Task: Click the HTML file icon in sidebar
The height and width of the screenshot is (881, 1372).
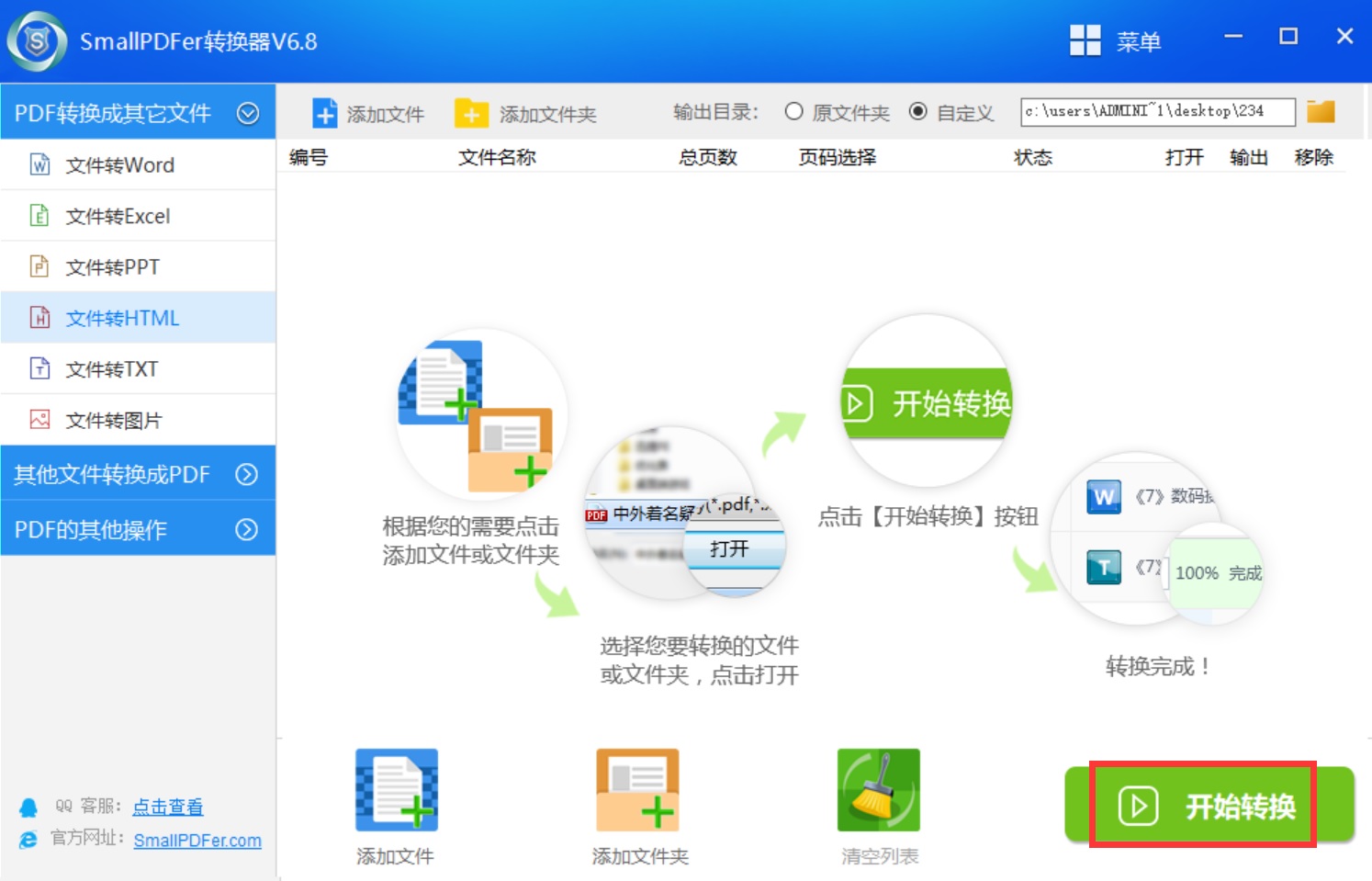Action: click(39, 318)
